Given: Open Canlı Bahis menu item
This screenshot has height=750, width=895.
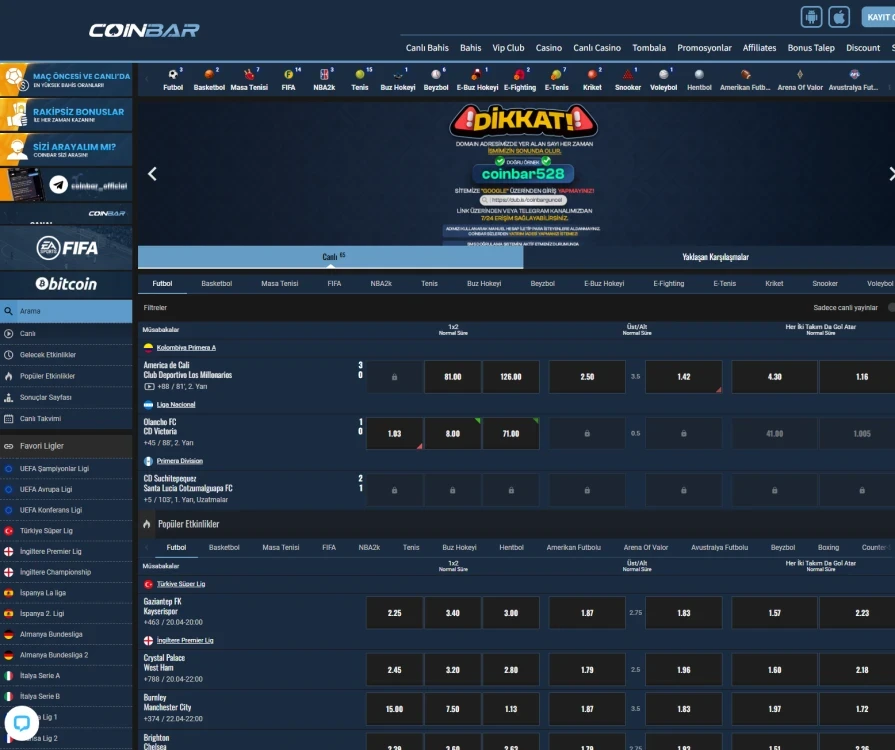Looking at the screenshot, I should pyautogui.click(x=427, y=48).
